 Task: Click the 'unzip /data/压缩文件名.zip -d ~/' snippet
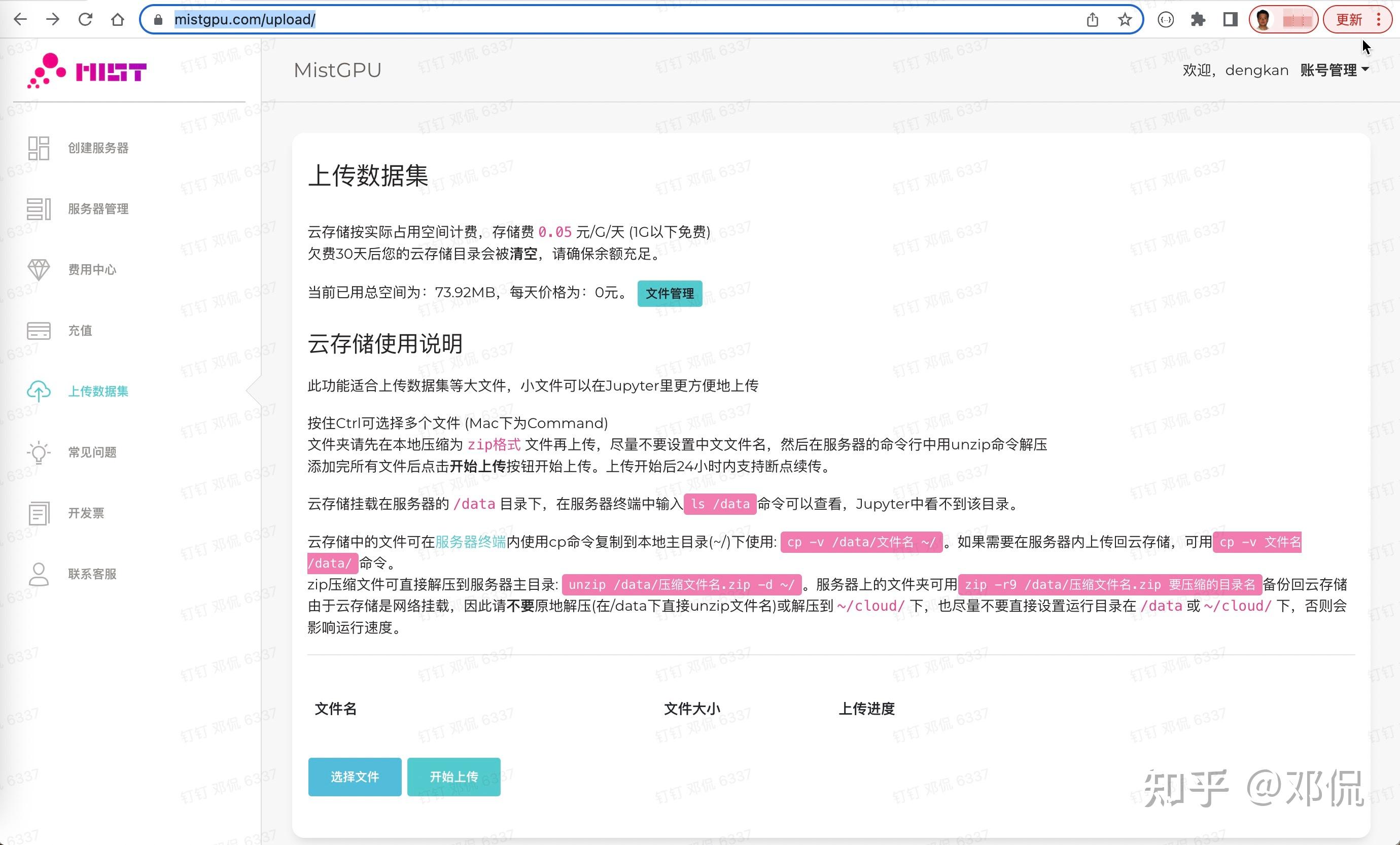point(681,585)
